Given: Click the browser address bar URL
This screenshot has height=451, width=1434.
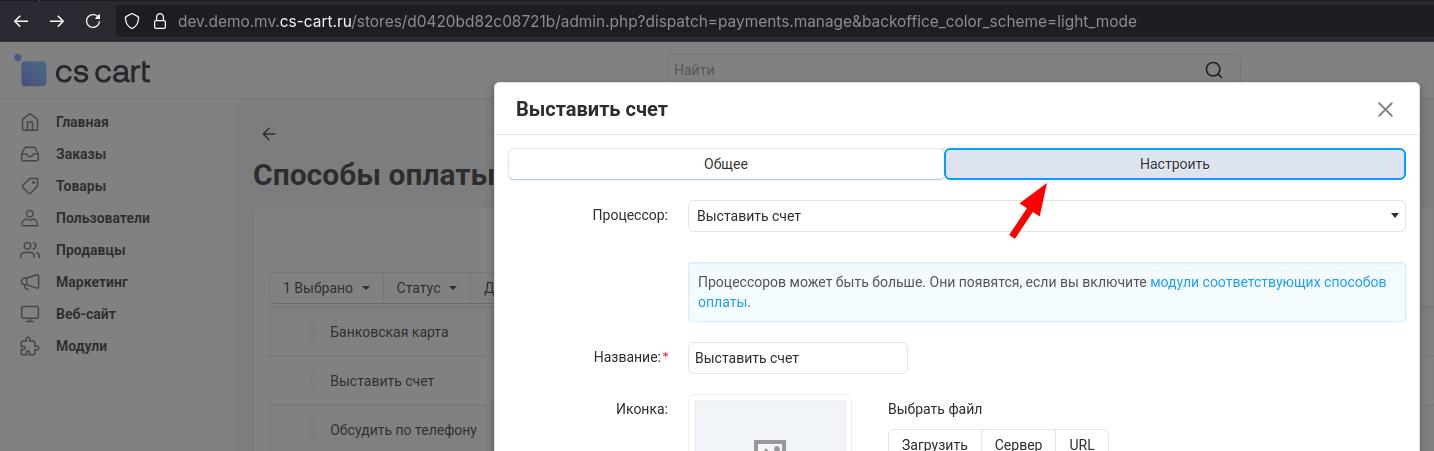Looking at the screenshot, I should (657, 21).
